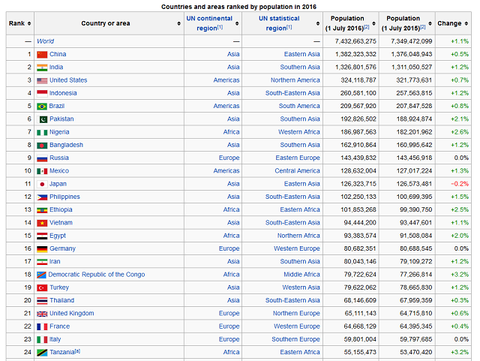Click the China flag icon

[x=42, y=54]
